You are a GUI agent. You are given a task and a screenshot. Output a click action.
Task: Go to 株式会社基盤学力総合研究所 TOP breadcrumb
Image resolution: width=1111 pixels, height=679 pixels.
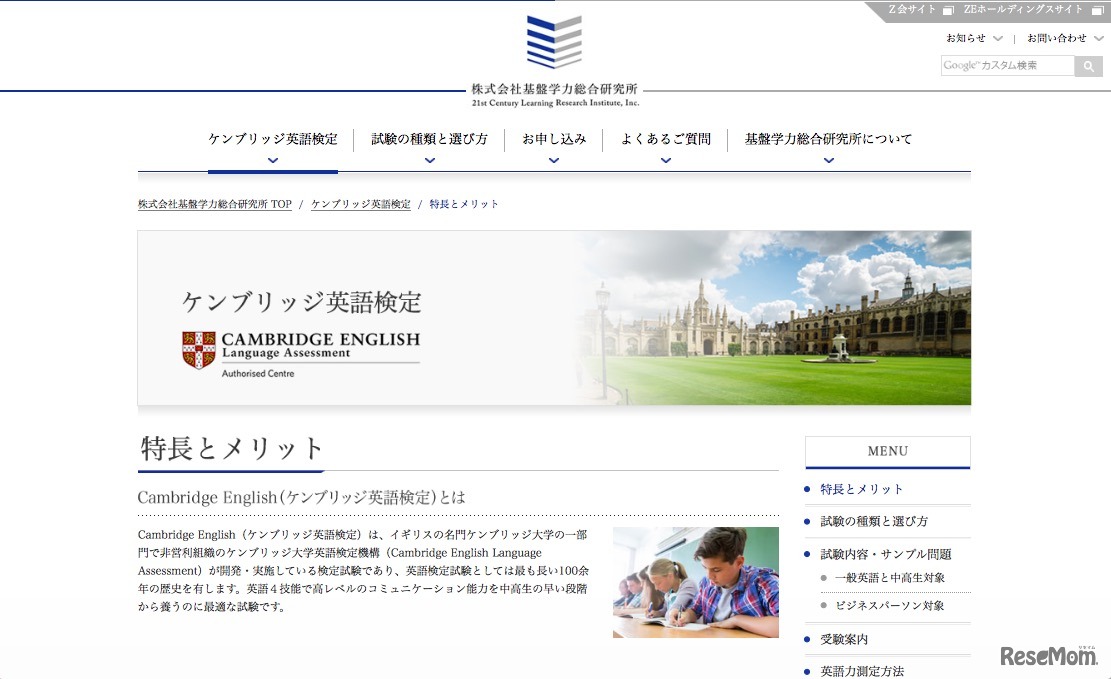tap(215, 204)
